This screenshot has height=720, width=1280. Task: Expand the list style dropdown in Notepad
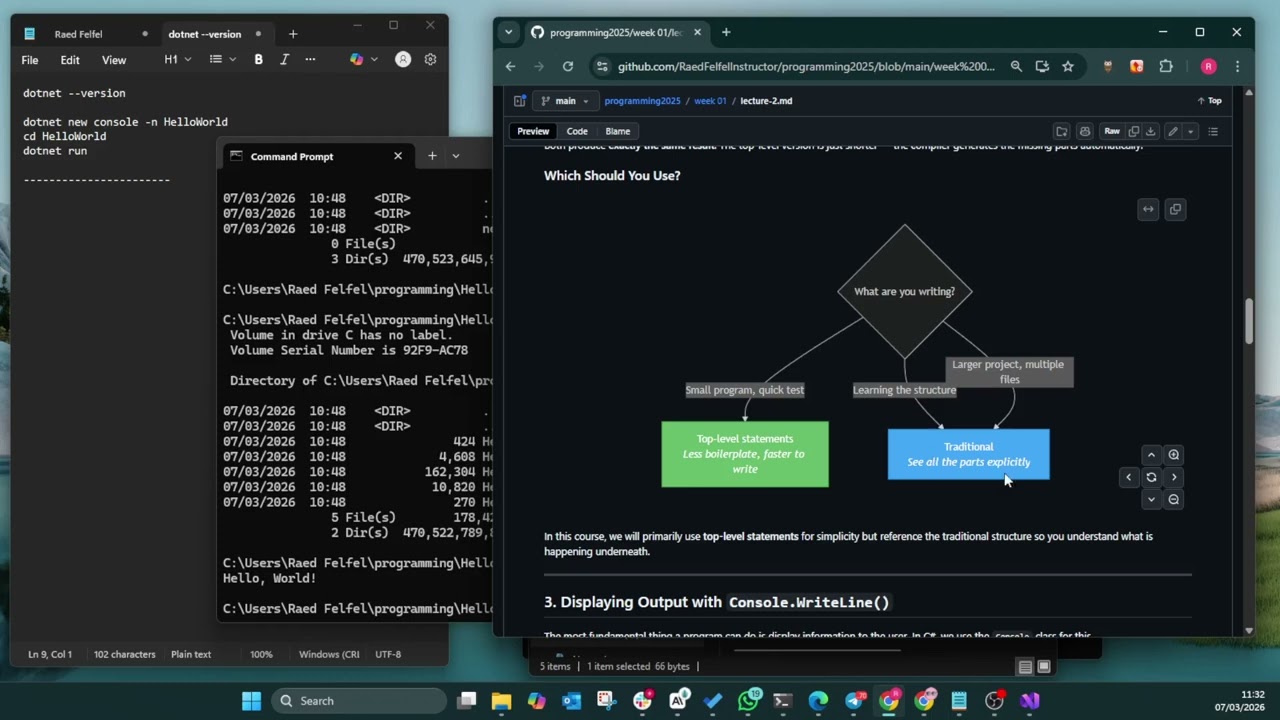tap(222, 60)
